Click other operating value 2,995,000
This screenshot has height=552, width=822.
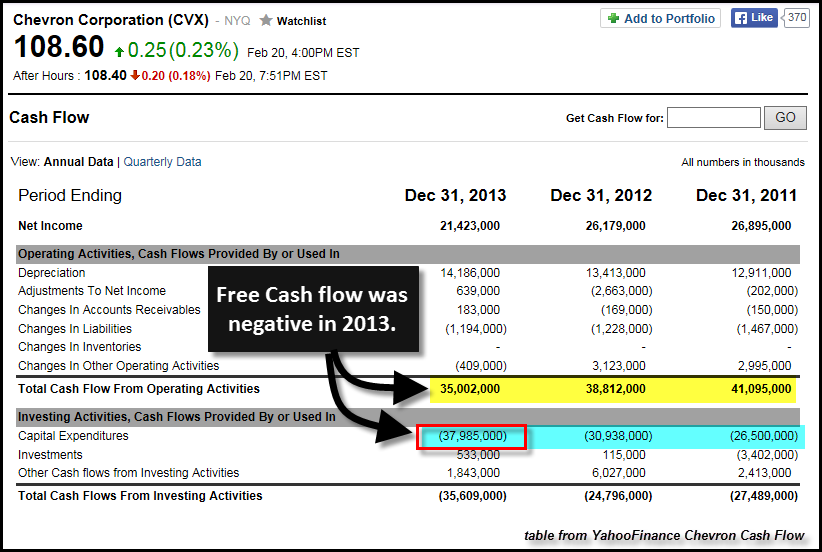tap(764, 366)
